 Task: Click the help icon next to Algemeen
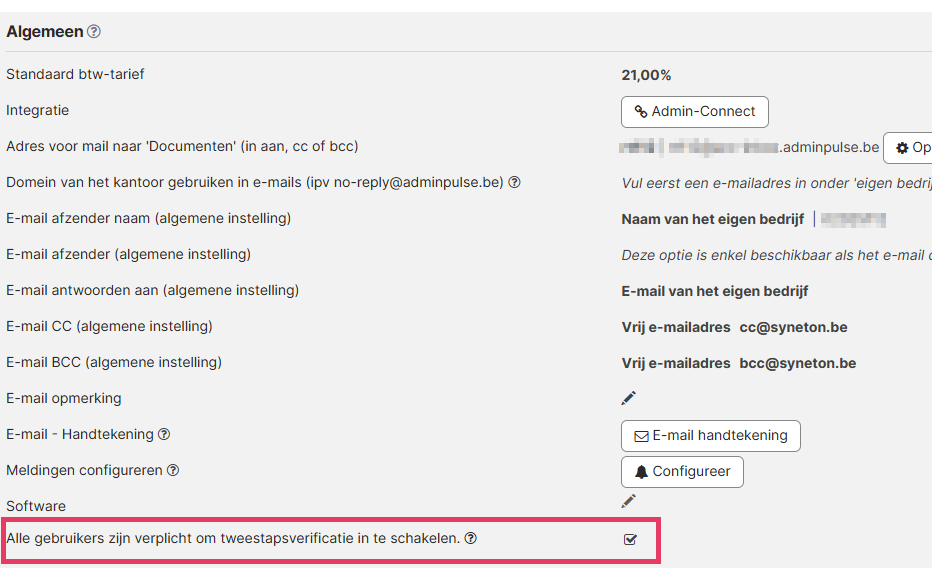(x=94, y=31)
